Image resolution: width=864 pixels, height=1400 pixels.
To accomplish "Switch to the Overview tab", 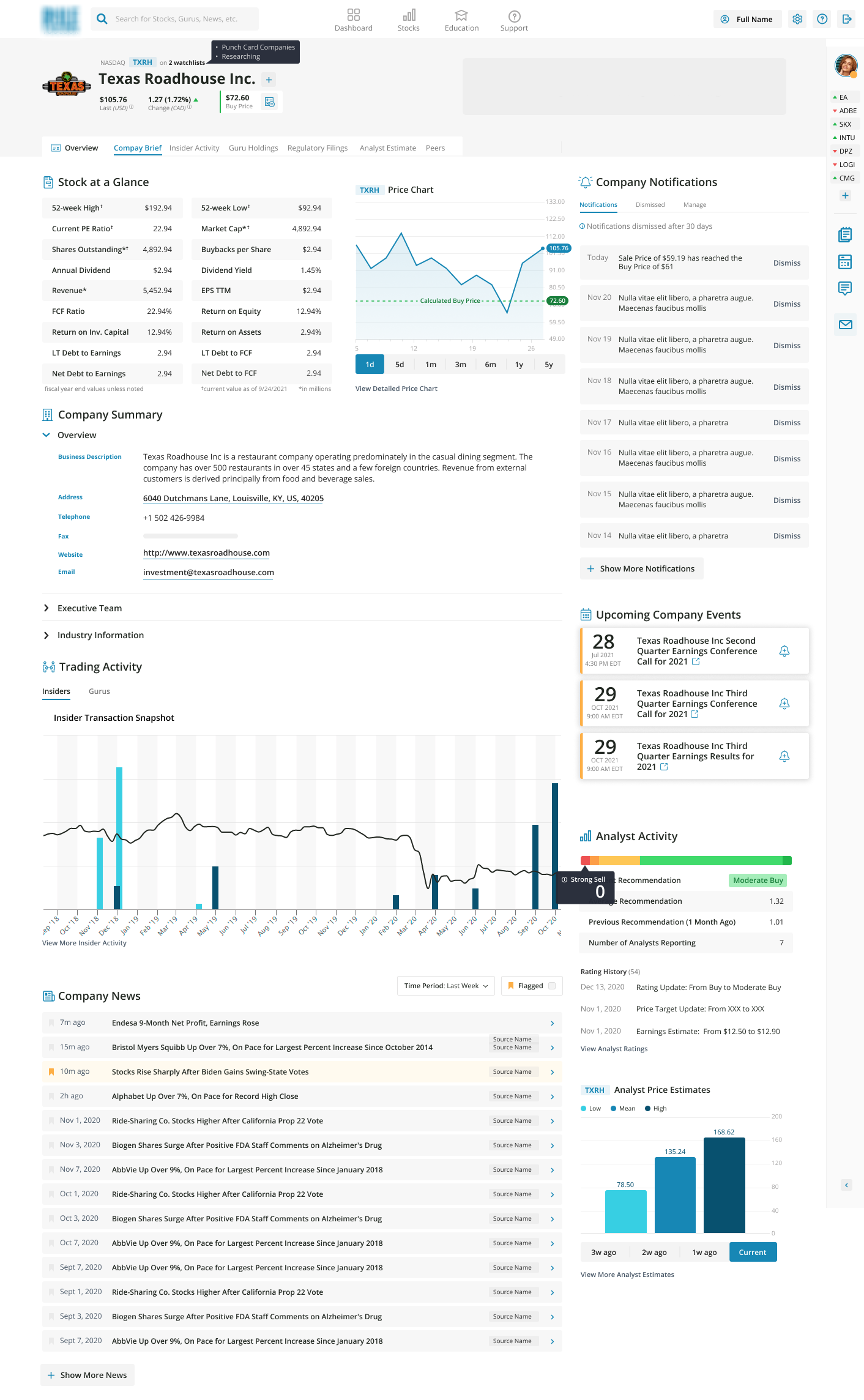I will coord(75,148).
